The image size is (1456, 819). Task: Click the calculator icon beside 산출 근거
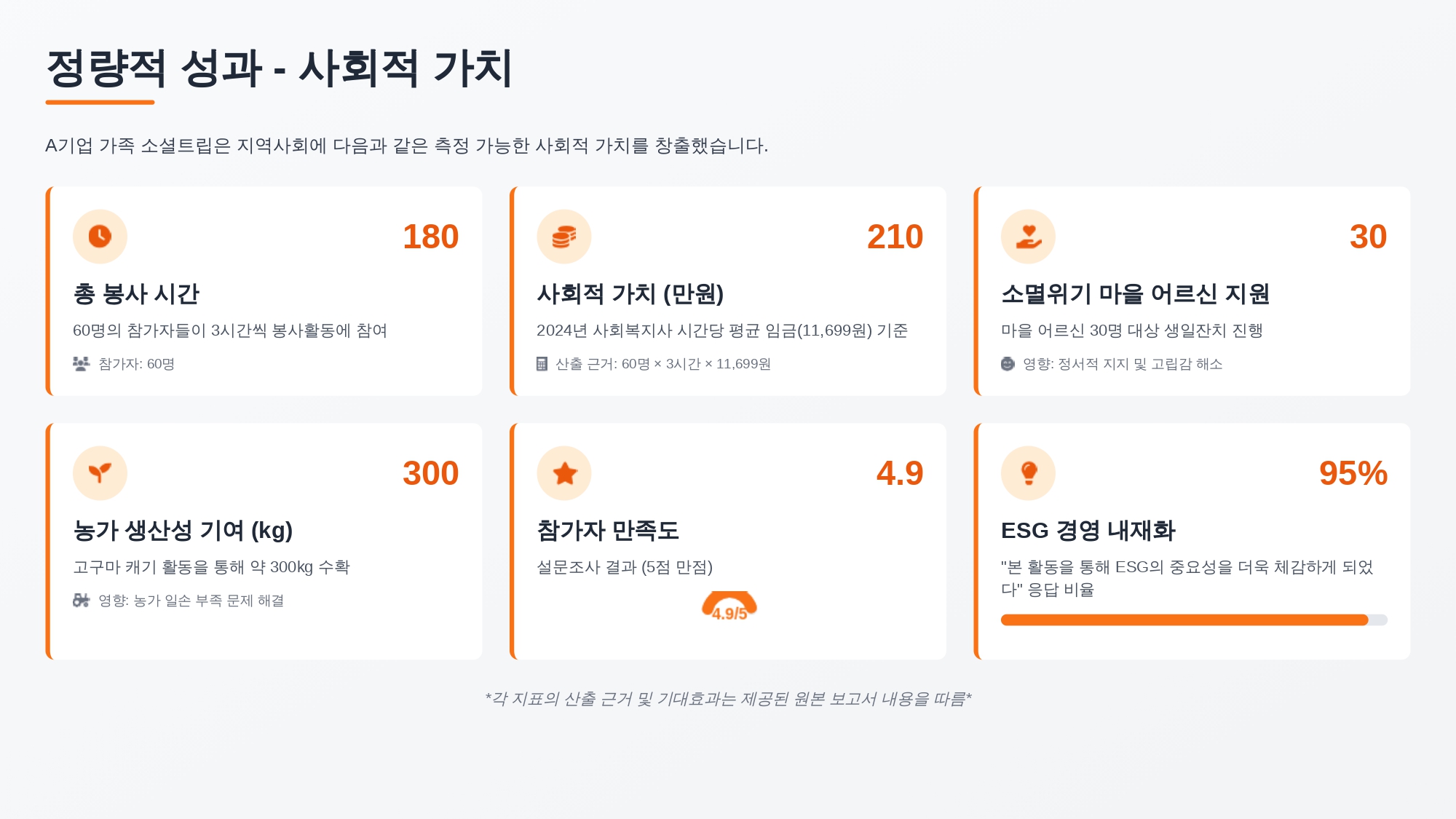[542, 364]
